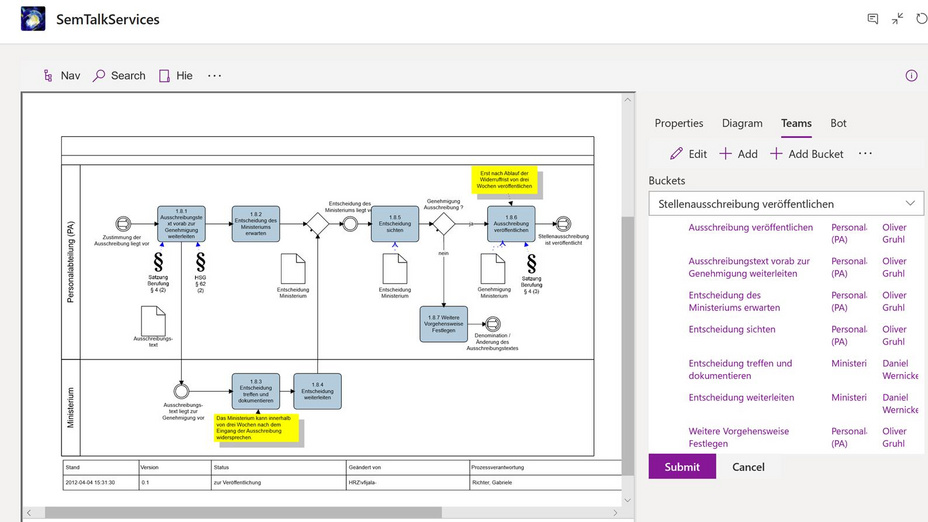
Task: Click the Submit button
Action: click(x=682, y=467)
